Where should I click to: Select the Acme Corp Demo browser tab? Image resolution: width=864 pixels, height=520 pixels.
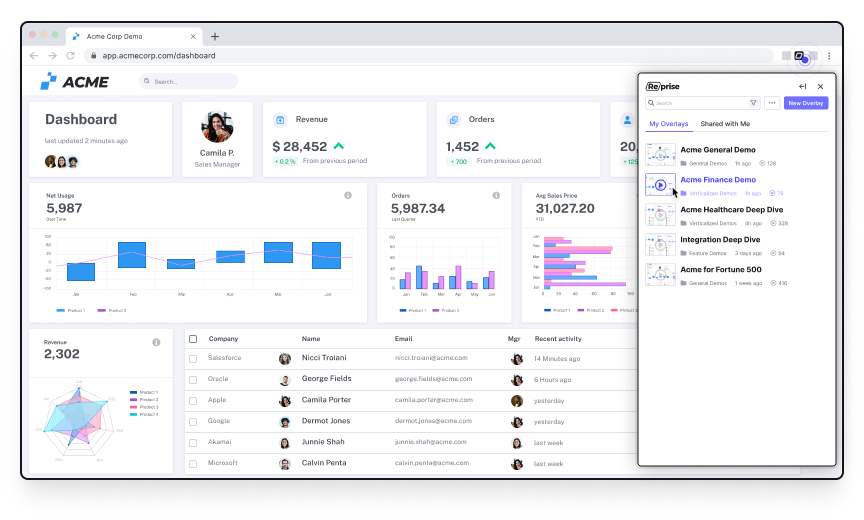pos(134,36)
